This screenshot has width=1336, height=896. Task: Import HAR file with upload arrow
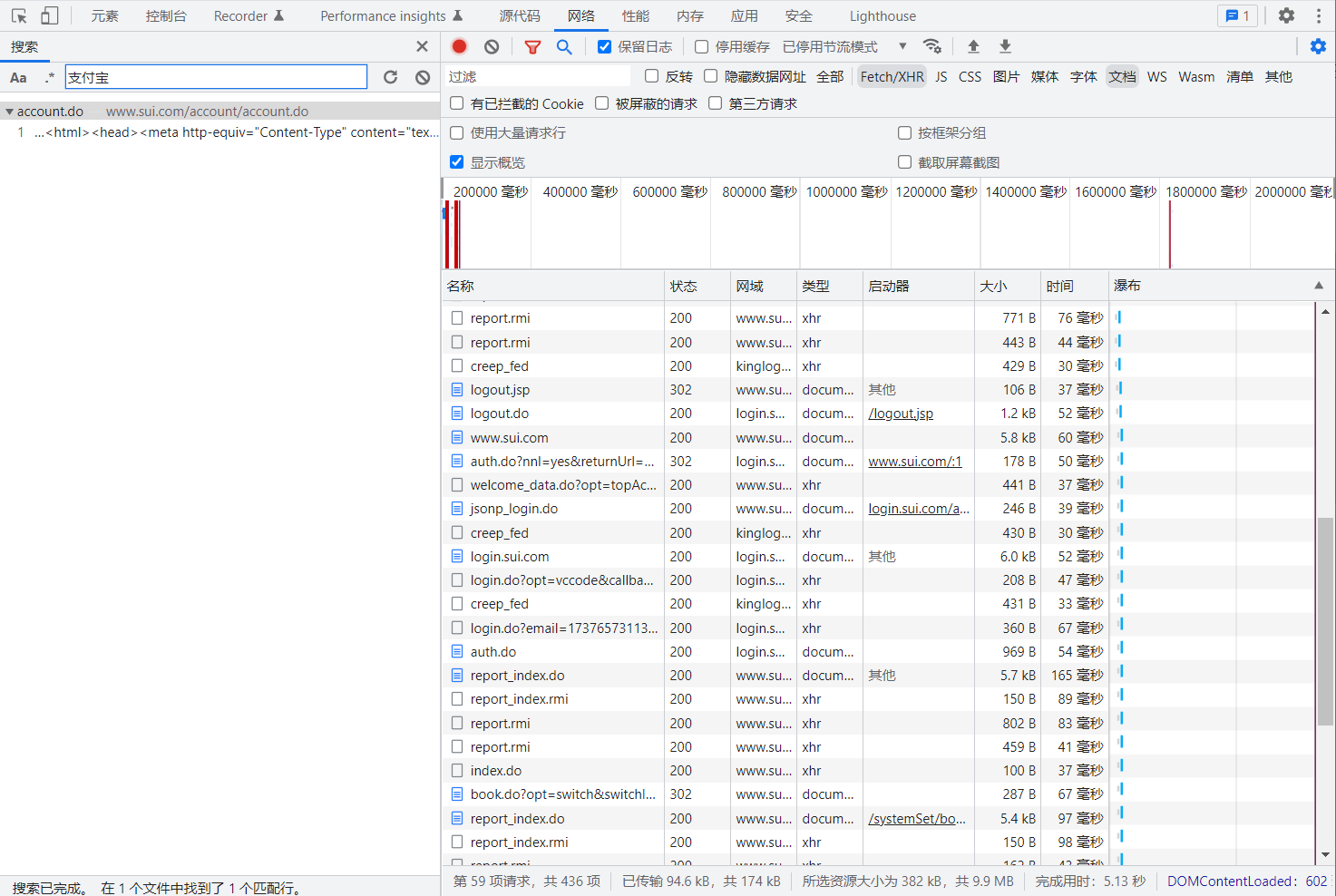click(973, 46)
